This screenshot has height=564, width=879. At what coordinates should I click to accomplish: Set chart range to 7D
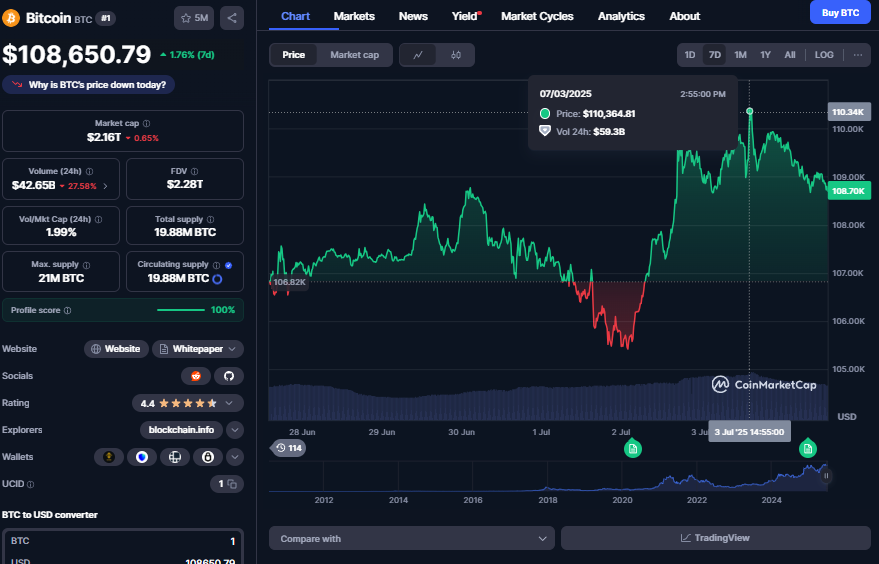[x=715, y=55]
